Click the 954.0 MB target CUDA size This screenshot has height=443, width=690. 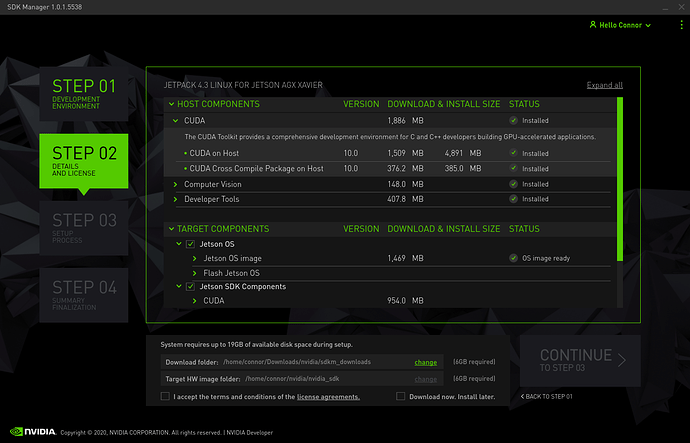point(405,301)
